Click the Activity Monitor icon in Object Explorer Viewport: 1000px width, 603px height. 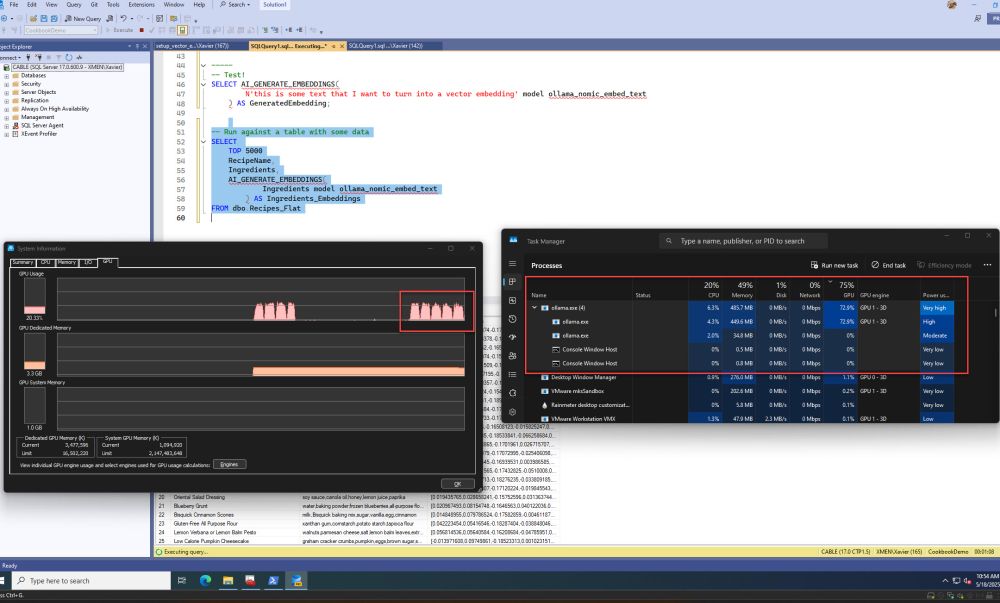(79, 57)
